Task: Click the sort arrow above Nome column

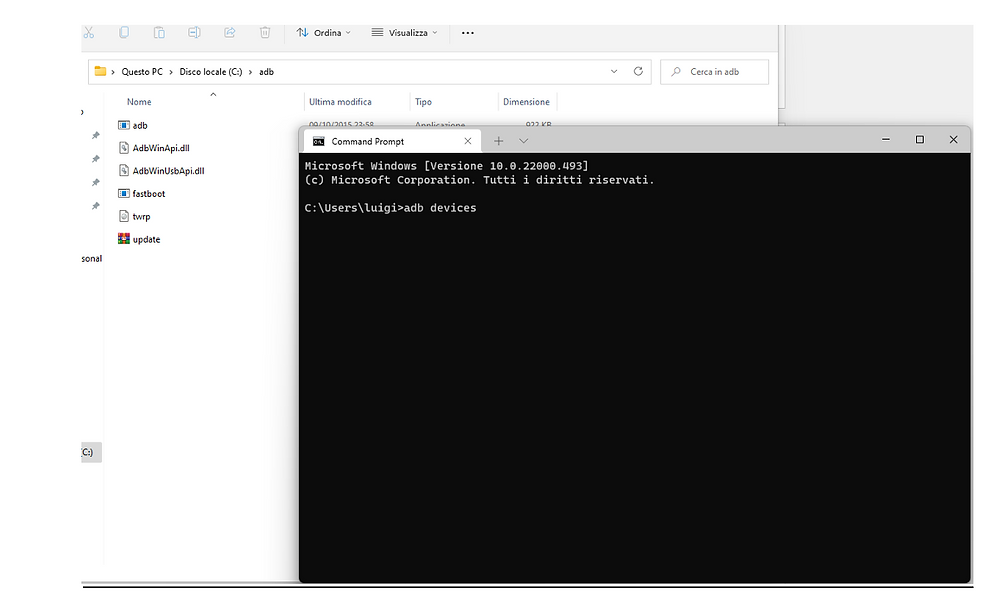Action: [x=213, y=94]
